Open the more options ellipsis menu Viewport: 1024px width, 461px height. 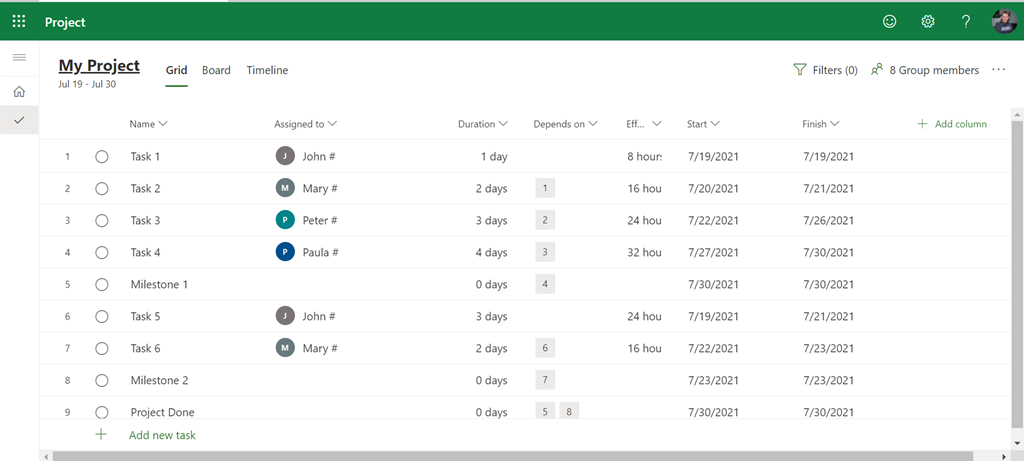998,70
